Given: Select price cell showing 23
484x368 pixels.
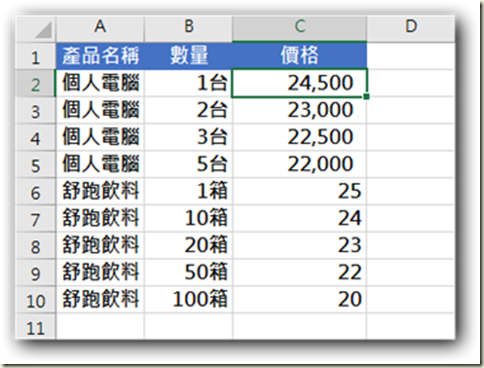Looking at the screenshot, I should pyautogui.click(x=299, y=246).
